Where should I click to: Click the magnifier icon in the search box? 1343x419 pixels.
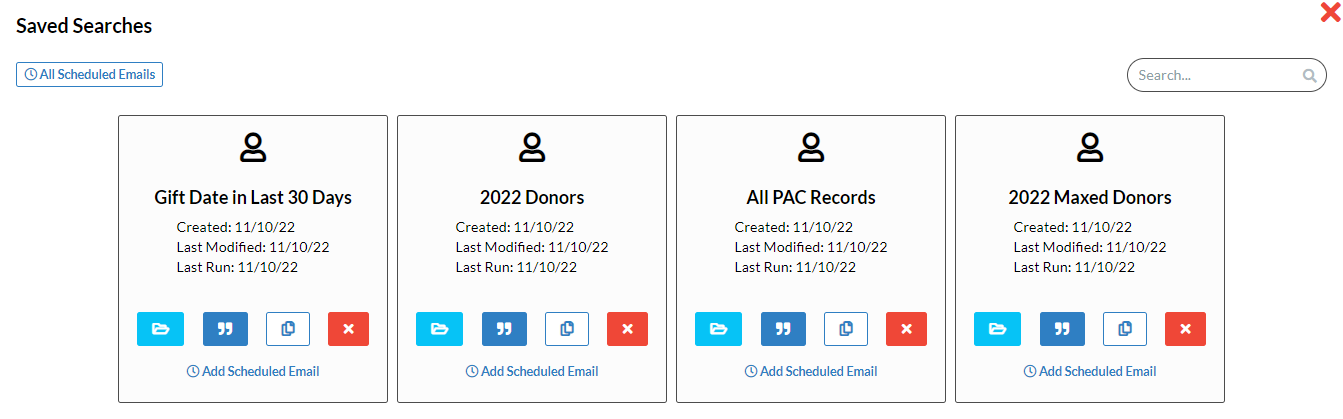(x=1309, y=76)
